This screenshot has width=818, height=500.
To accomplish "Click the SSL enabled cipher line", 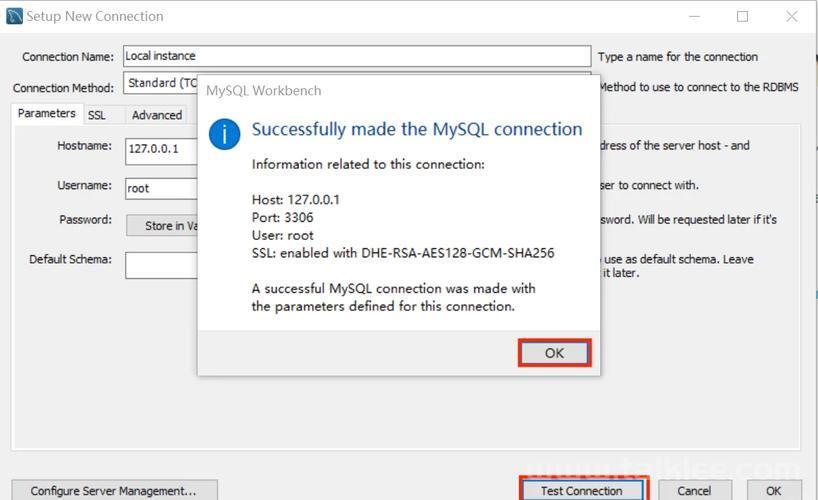I will [x=403, y=253].
